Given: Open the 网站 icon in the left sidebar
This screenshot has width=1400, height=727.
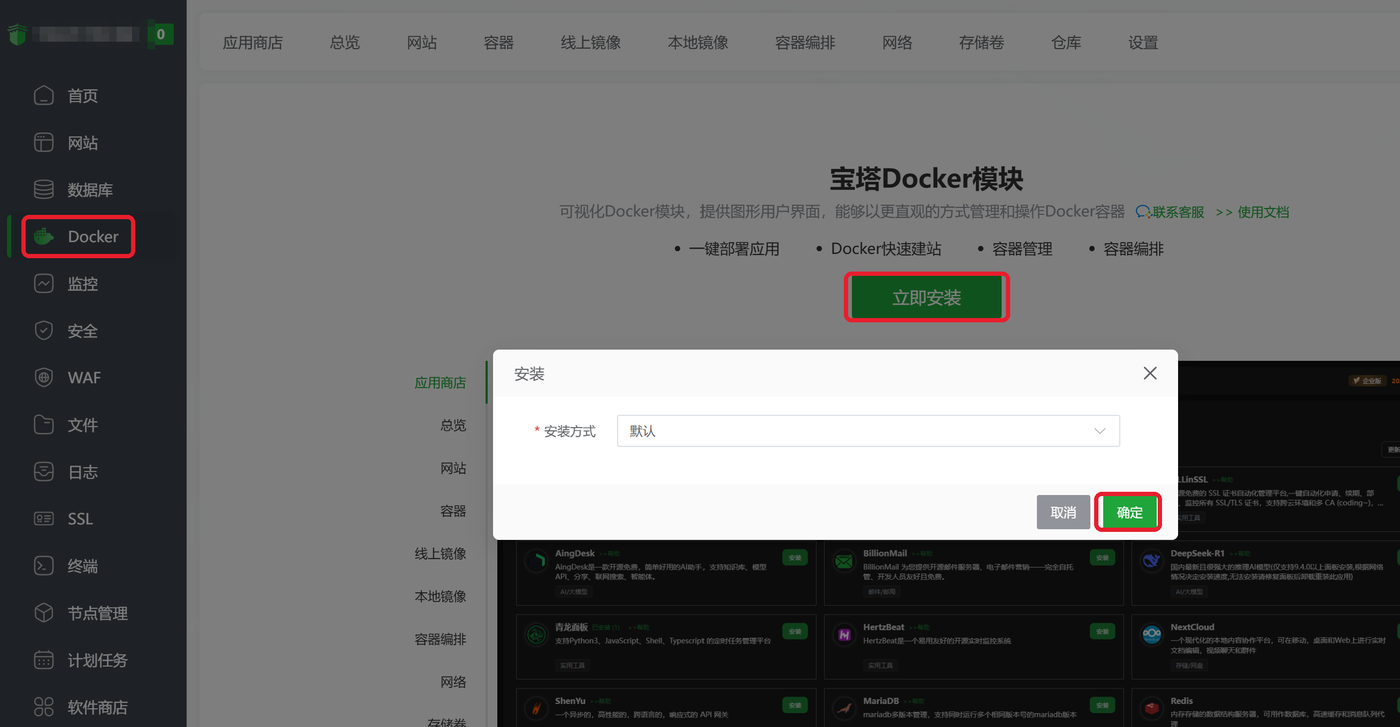Looking at the screenshot, I should (x=43, y=143).
